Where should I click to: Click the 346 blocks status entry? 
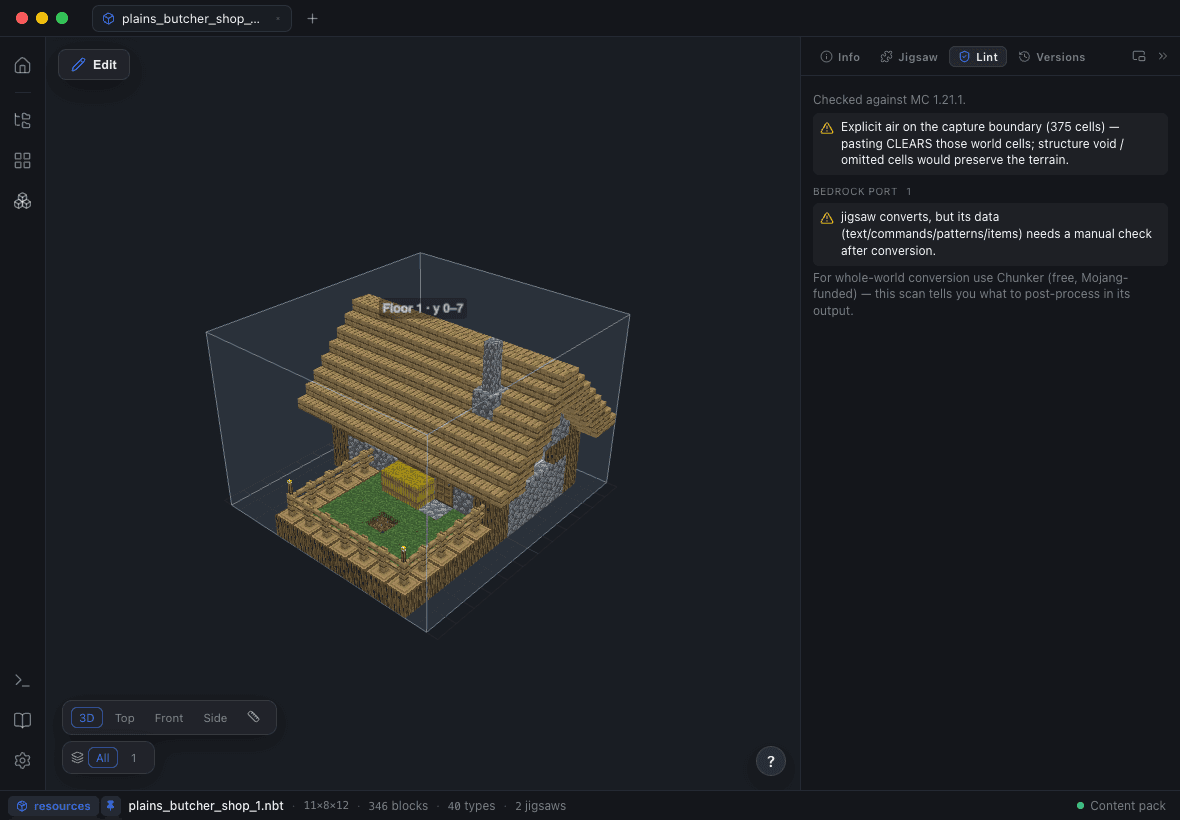(398, 806)
